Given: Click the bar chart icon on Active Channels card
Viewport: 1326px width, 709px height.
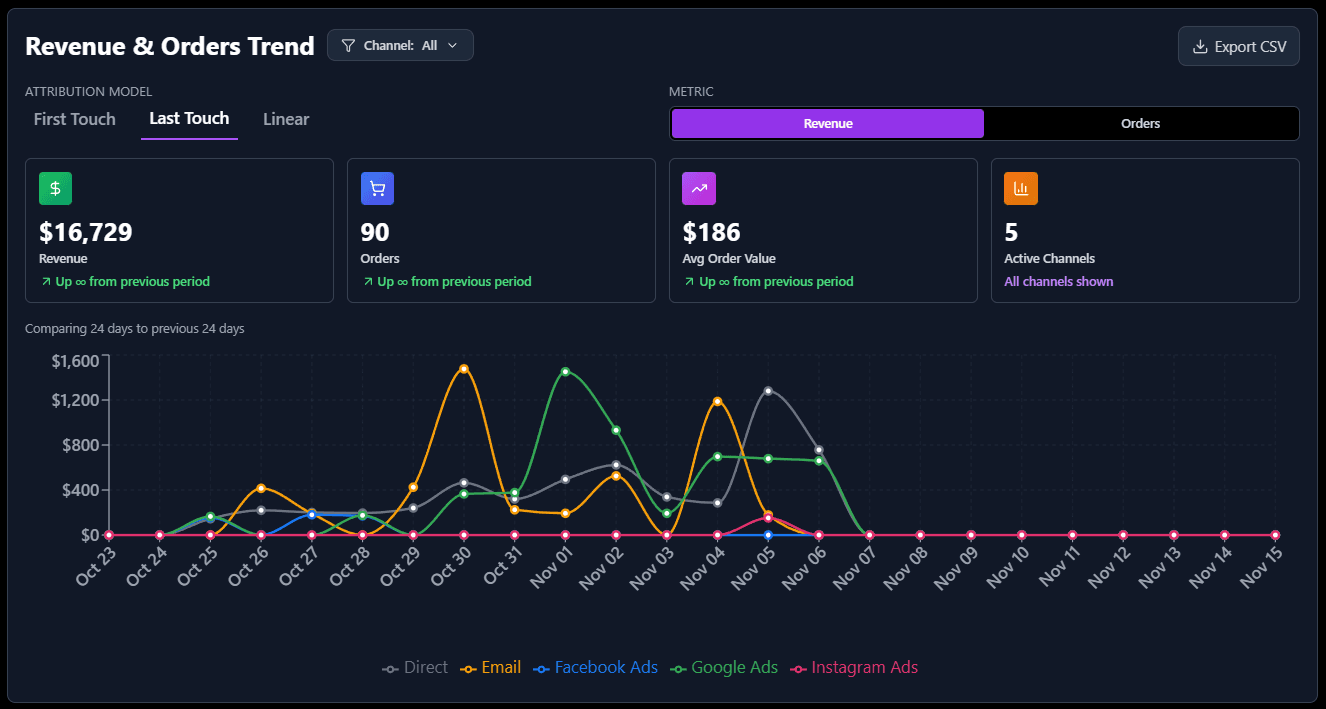Looking at the screenshot, I should pyautogui.click(x=1021, y=188).
